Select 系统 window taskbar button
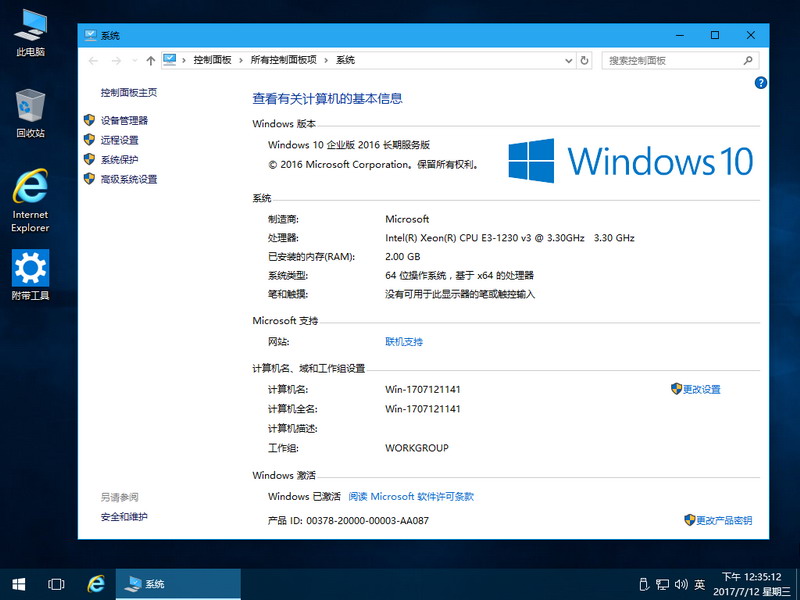Screen dimensions: 800x600 (178, 584)
